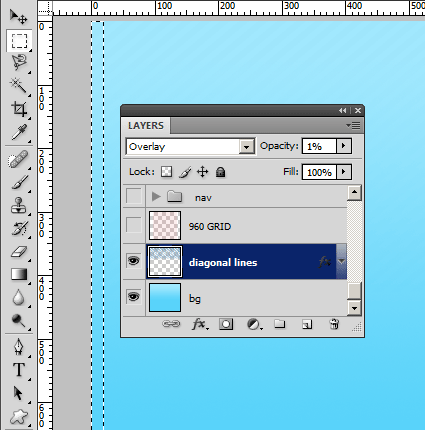Viewport: 425px width, 430px height.
Task: Select the Eraser tool
Action: (x=19, y=252)
